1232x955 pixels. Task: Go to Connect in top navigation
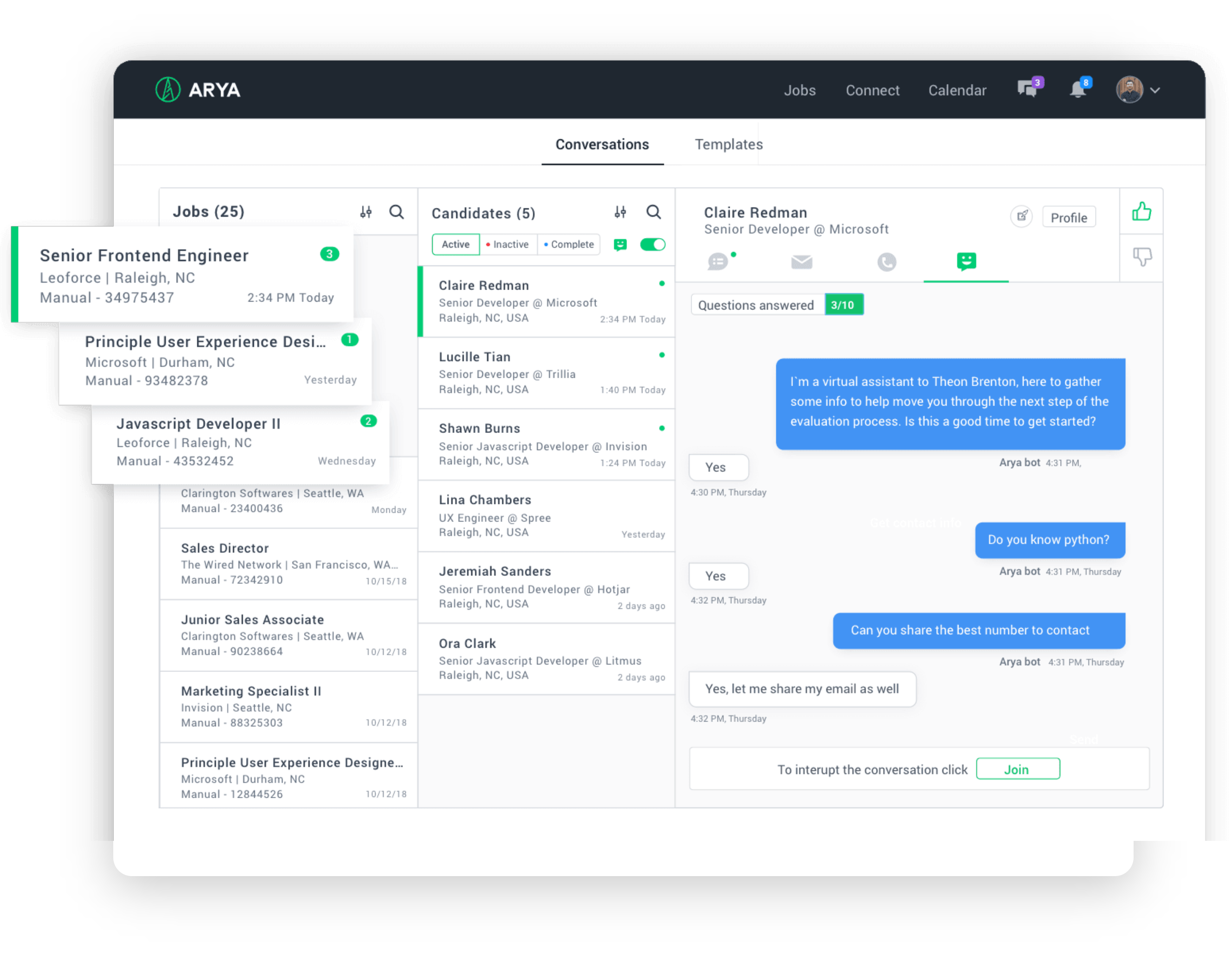(872, 90)
